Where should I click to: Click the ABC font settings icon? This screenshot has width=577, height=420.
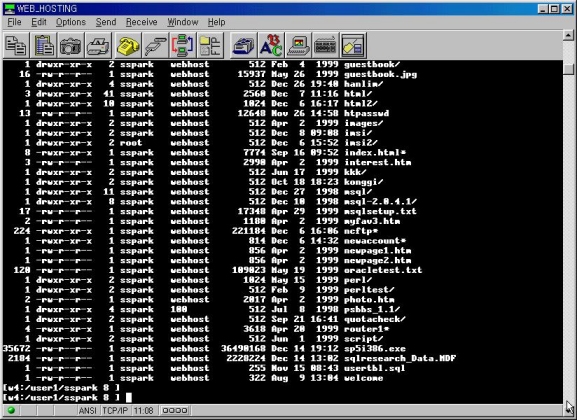click(270, 45)
